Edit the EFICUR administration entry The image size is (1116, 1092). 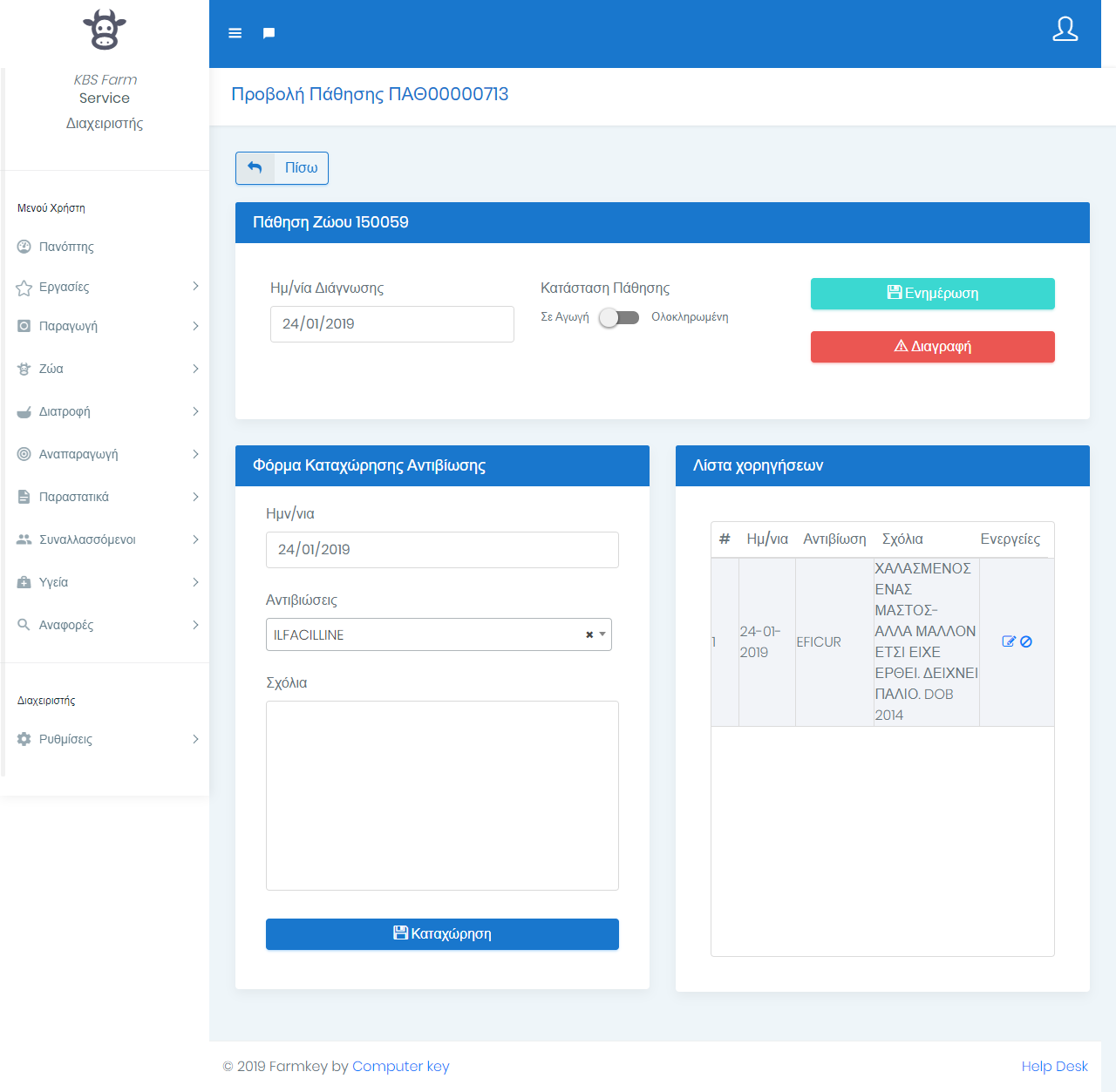(1009, 641)
